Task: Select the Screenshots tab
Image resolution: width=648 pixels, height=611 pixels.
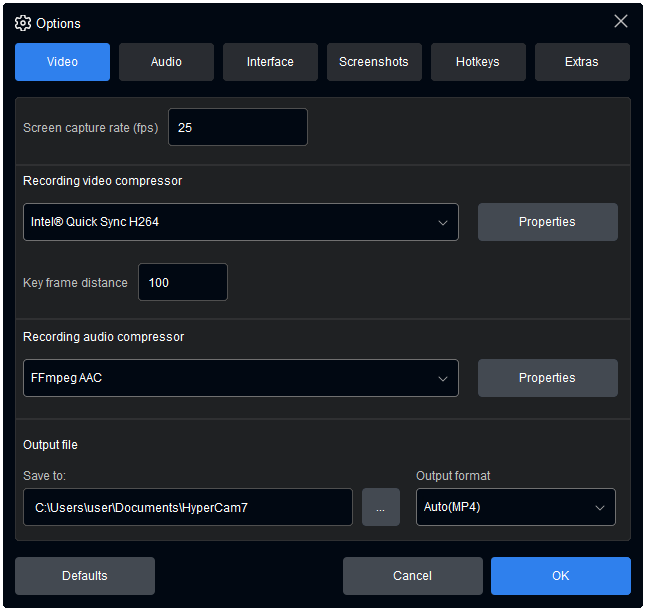Action: tap(374, 62)
